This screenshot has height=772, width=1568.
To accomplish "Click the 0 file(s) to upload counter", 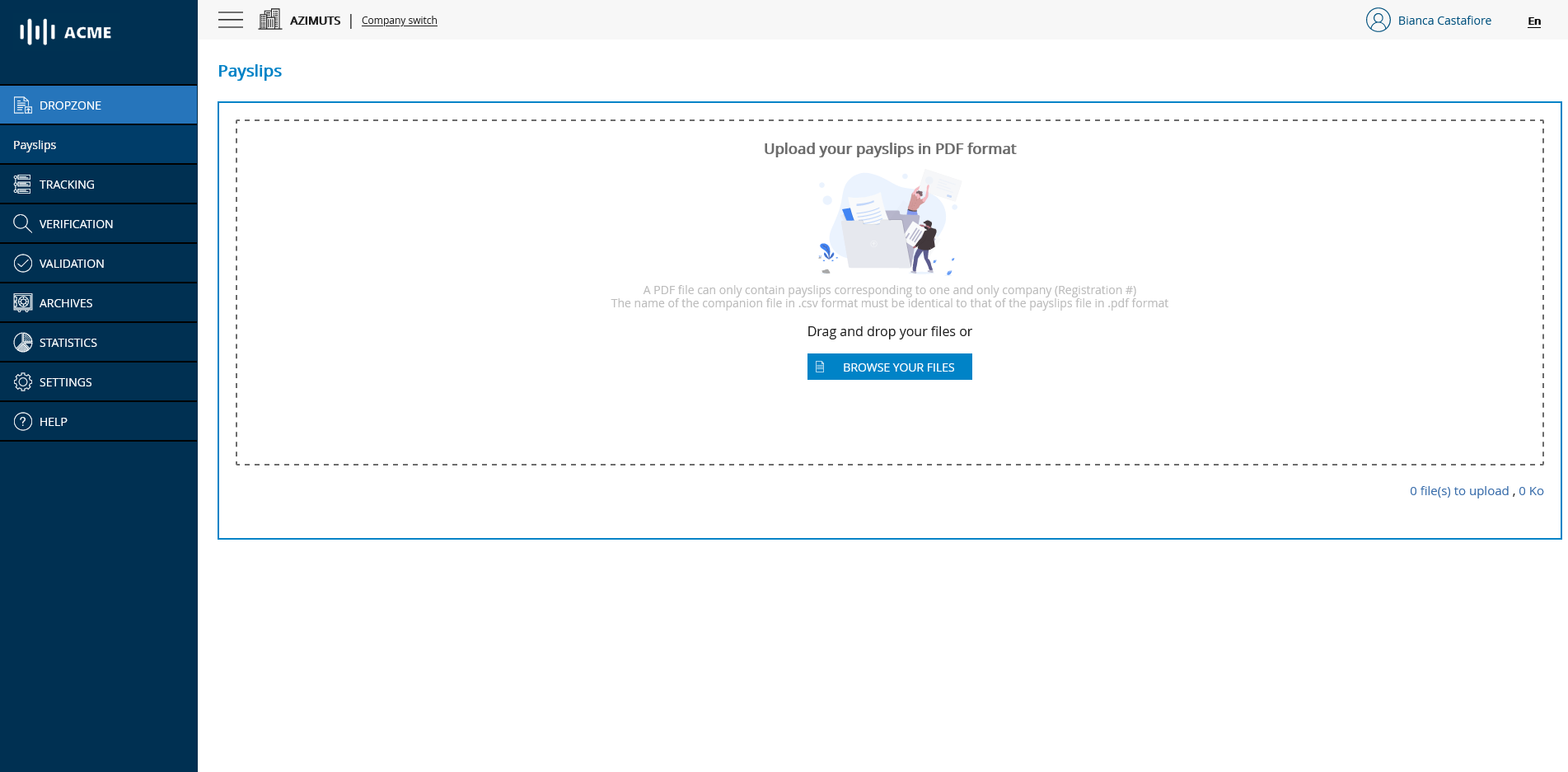I will (x=1458, y=490).
